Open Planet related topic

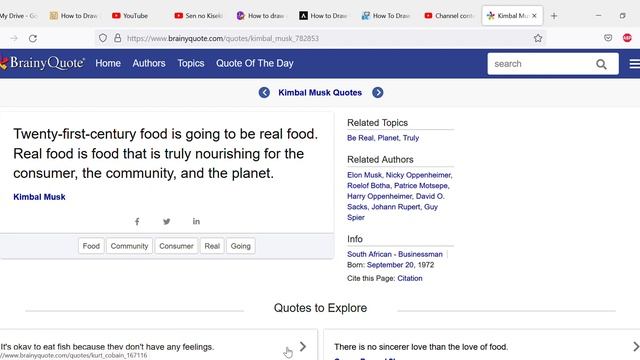click(x=388, y=138)
